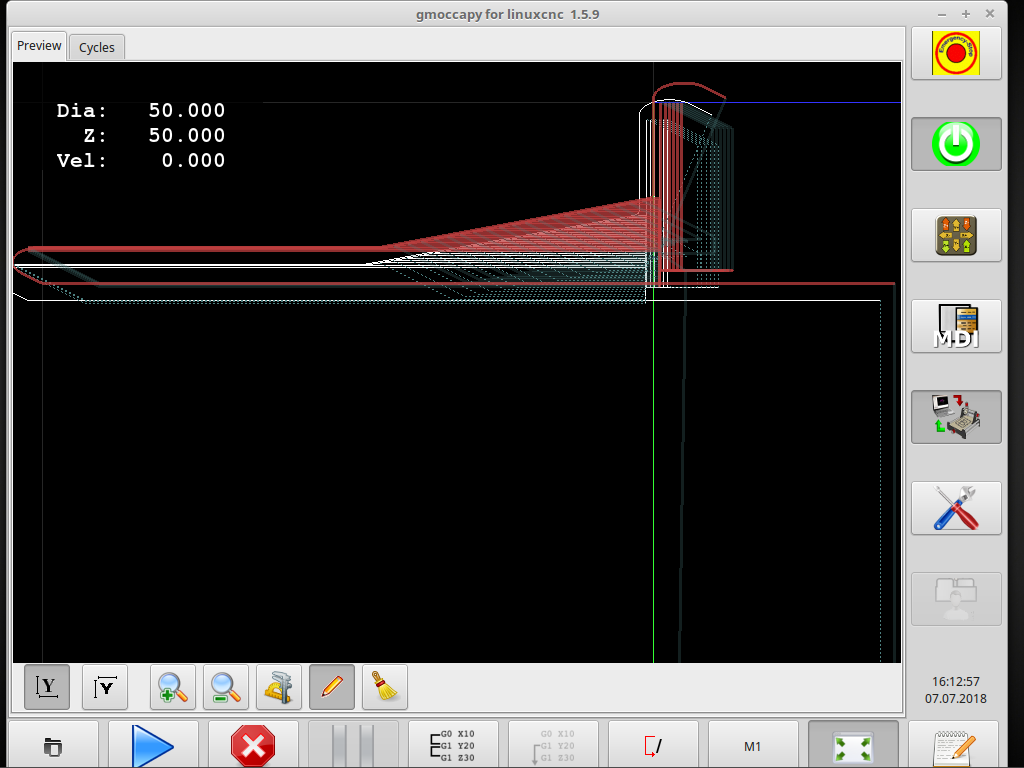Toggle the M1 optional stop button
1024x768 pixels.
(753, 745)
